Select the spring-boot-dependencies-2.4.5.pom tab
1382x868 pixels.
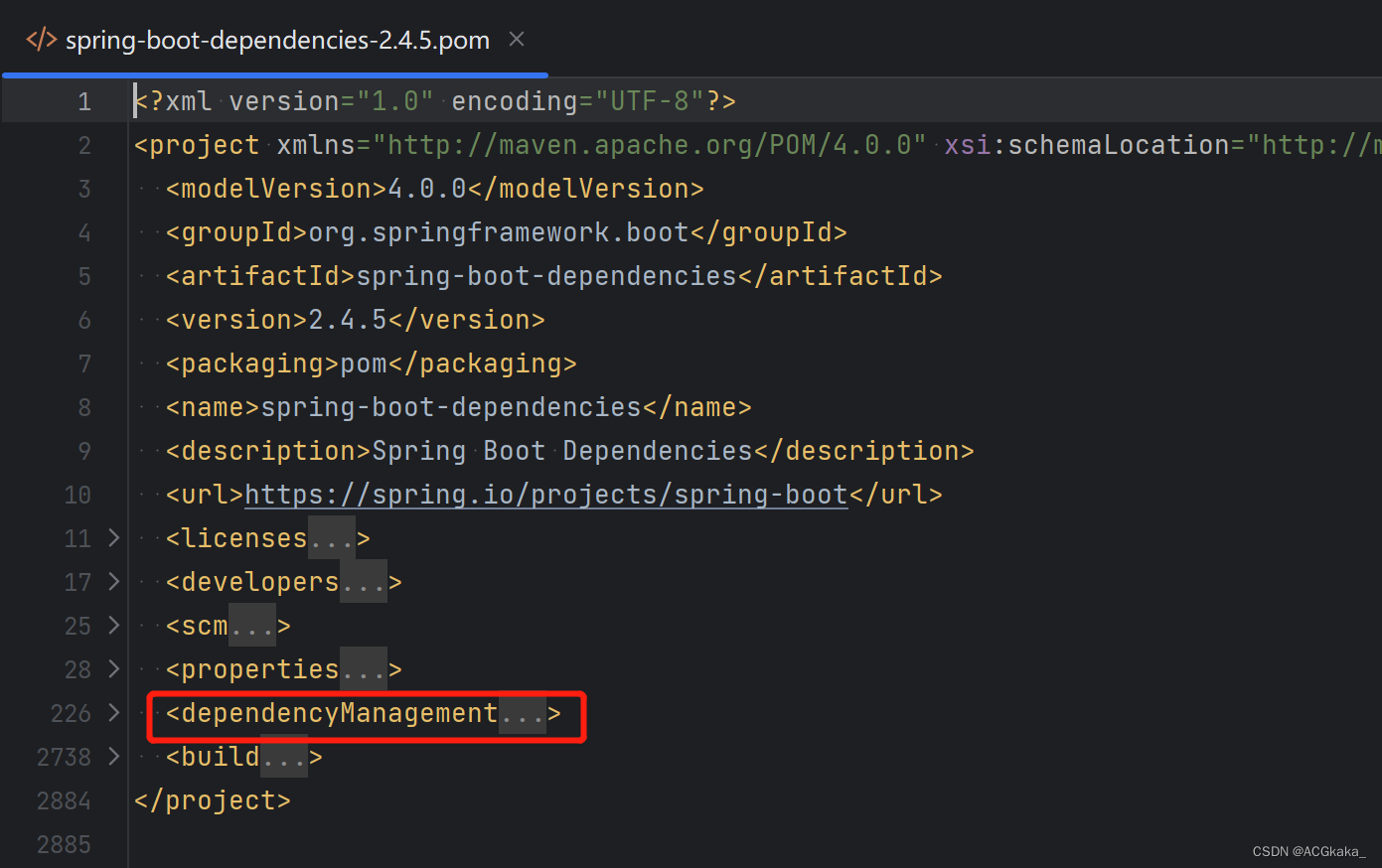pyautogui.click(x=275, y=40)
